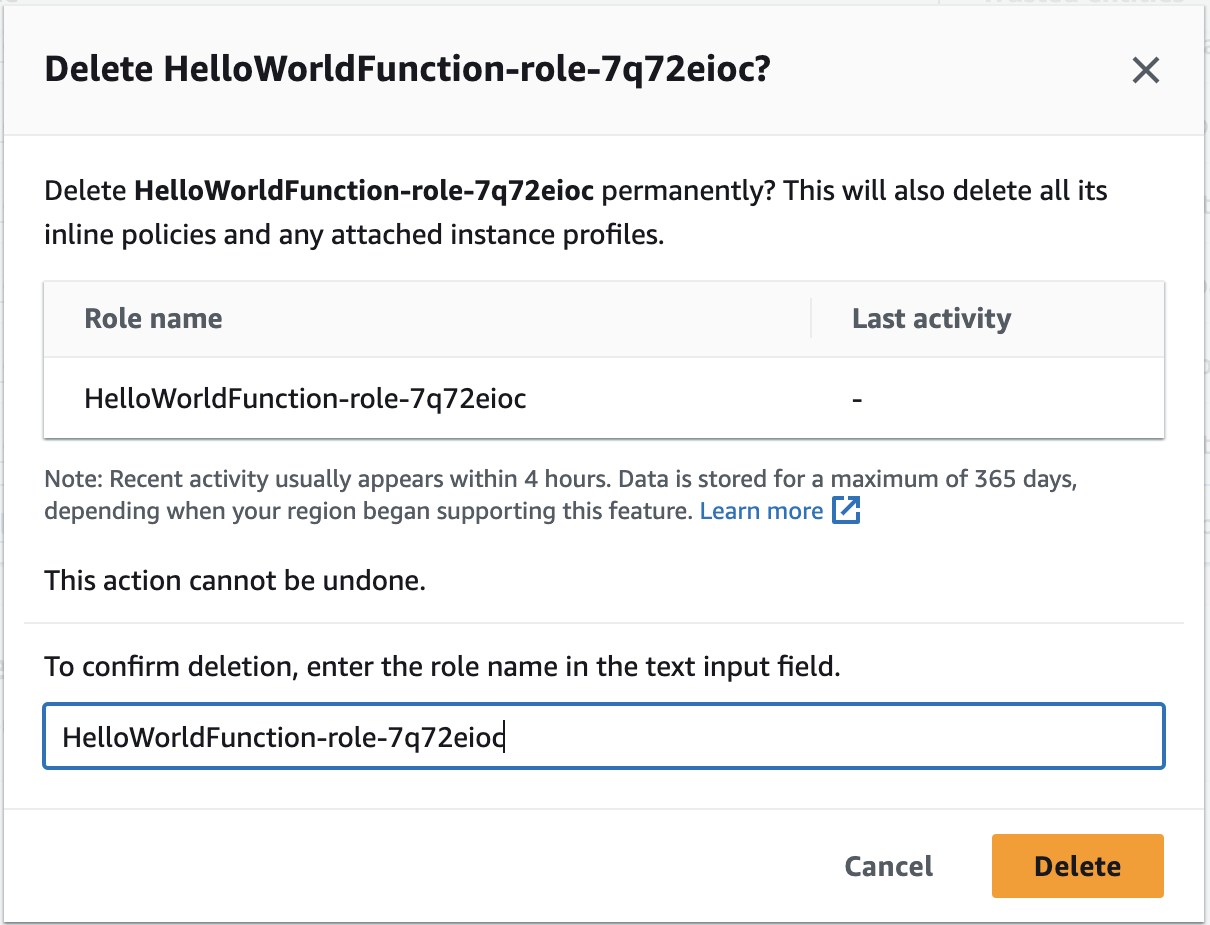
Task: Click the Last activity dash cell
Action: tap(857, 399)
